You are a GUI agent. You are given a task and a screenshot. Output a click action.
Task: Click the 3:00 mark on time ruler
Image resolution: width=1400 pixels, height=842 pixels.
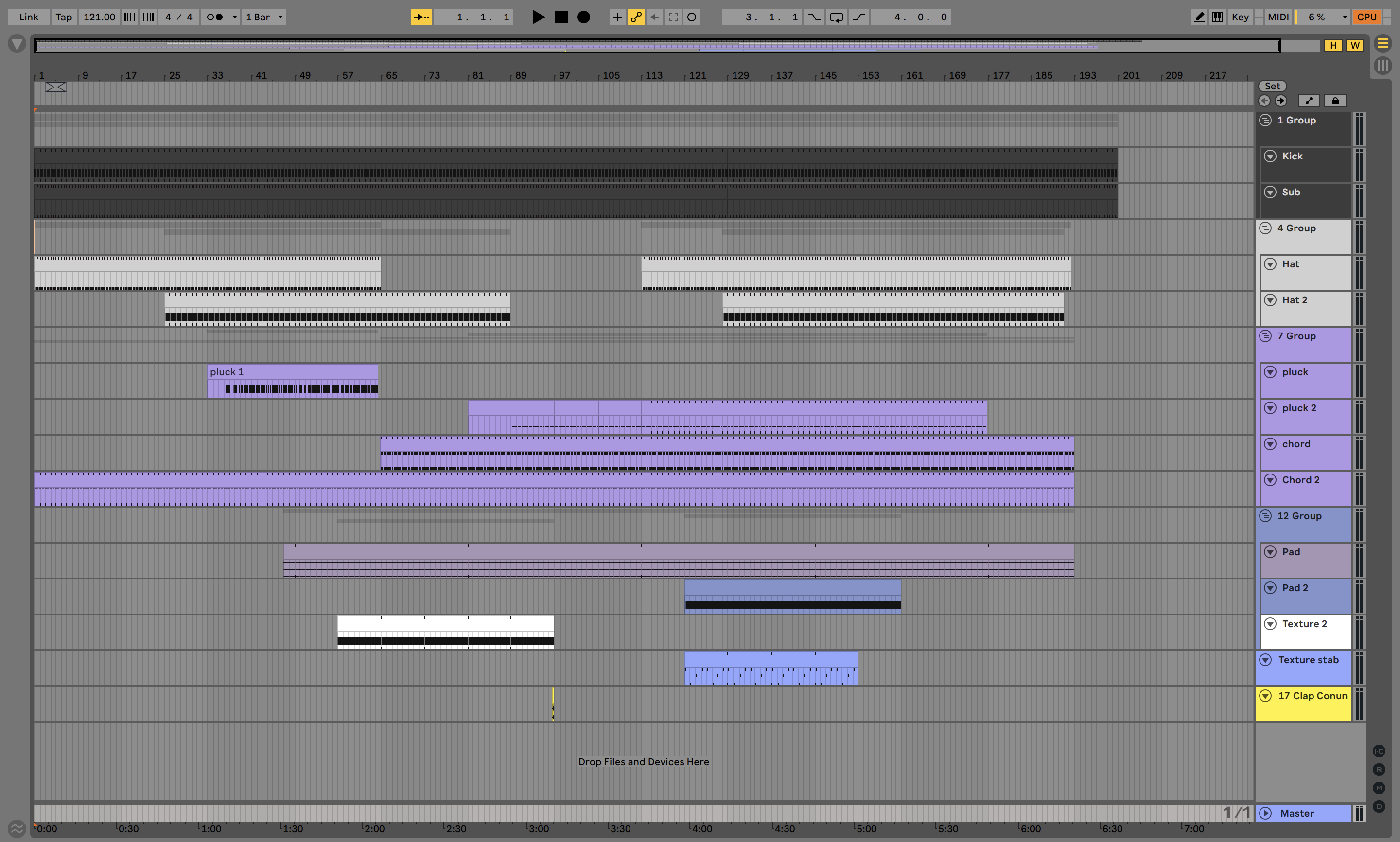coord(538,828)
